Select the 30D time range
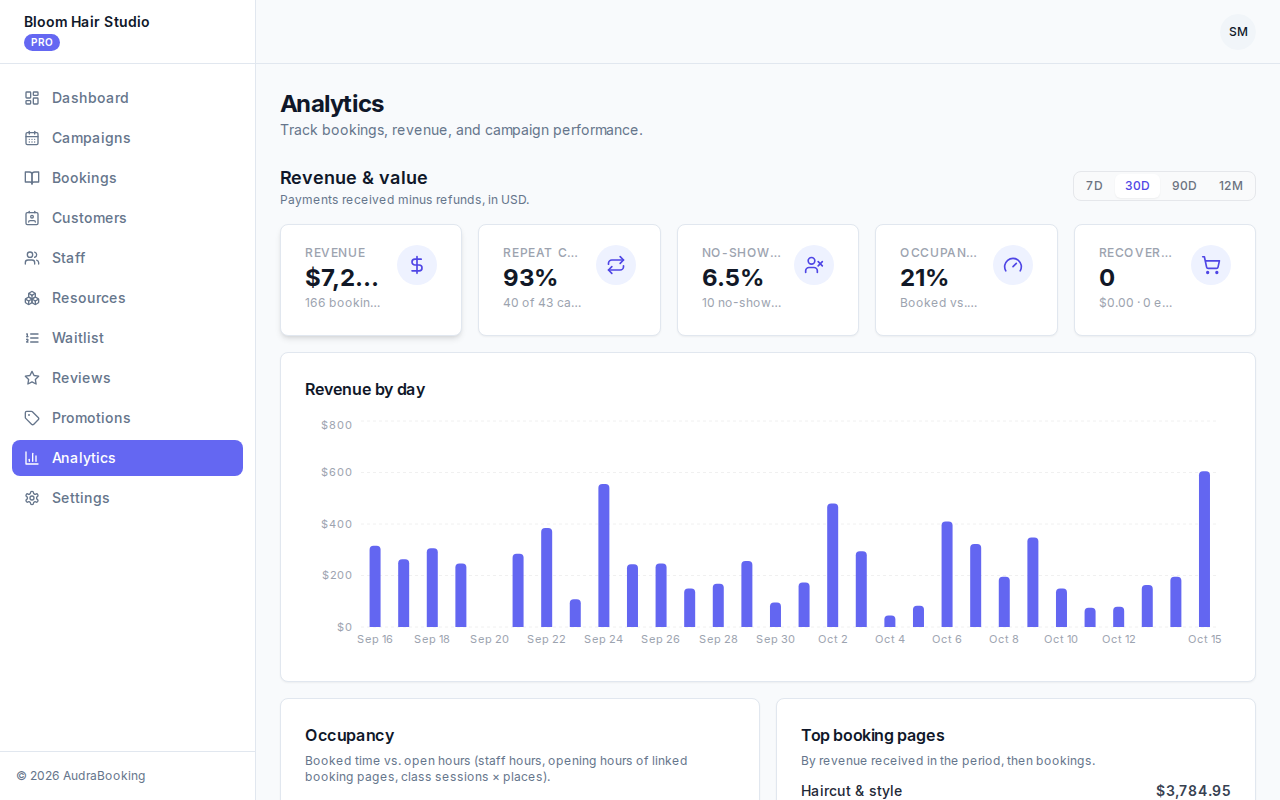 [x=1137, y=186]
